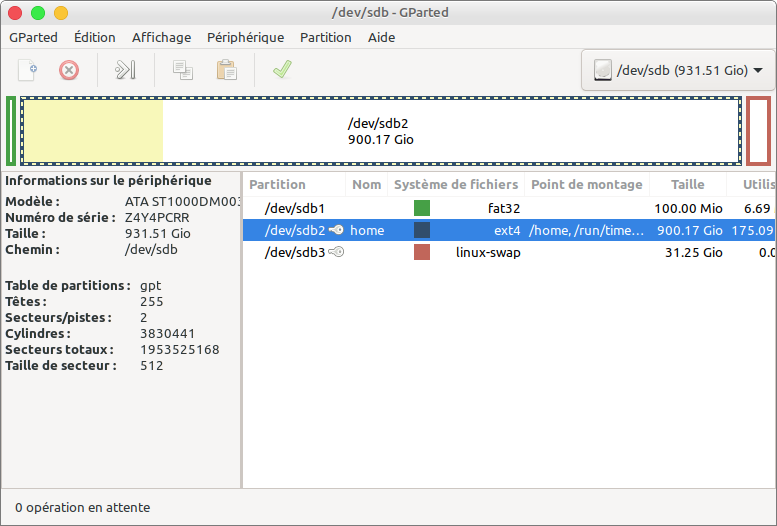This screenshot has width=777, height=526.
Task: Click the cylinders value 3830441
Action: 167,334
